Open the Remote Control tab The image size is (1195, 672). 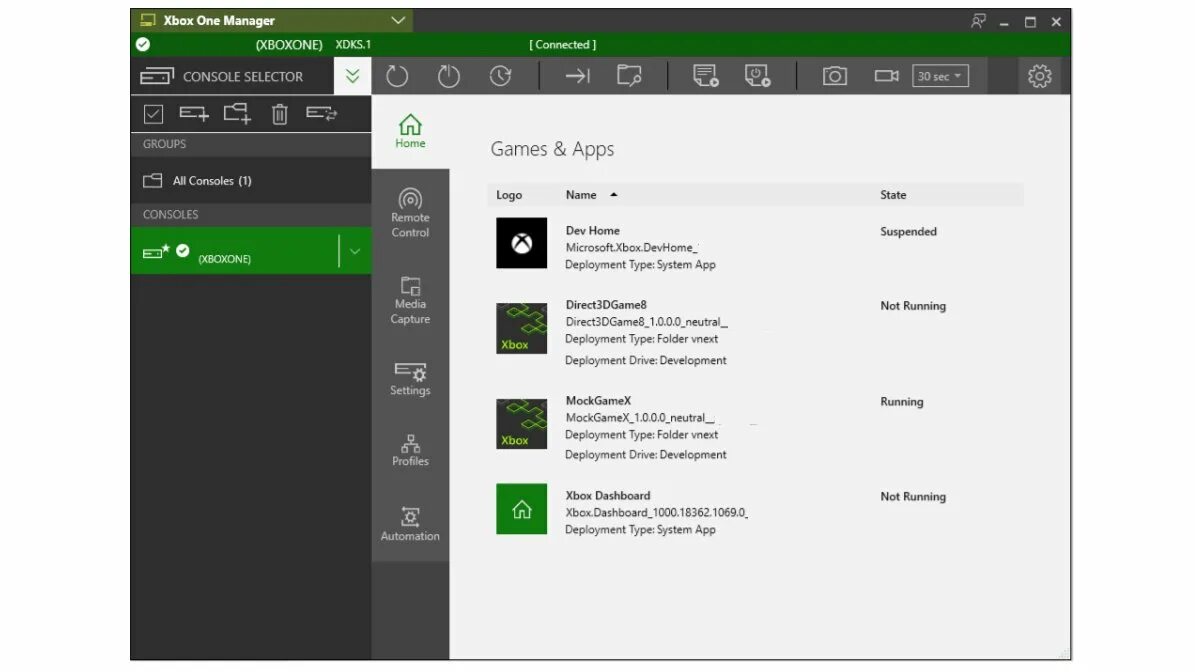click(x=410, y=213)
